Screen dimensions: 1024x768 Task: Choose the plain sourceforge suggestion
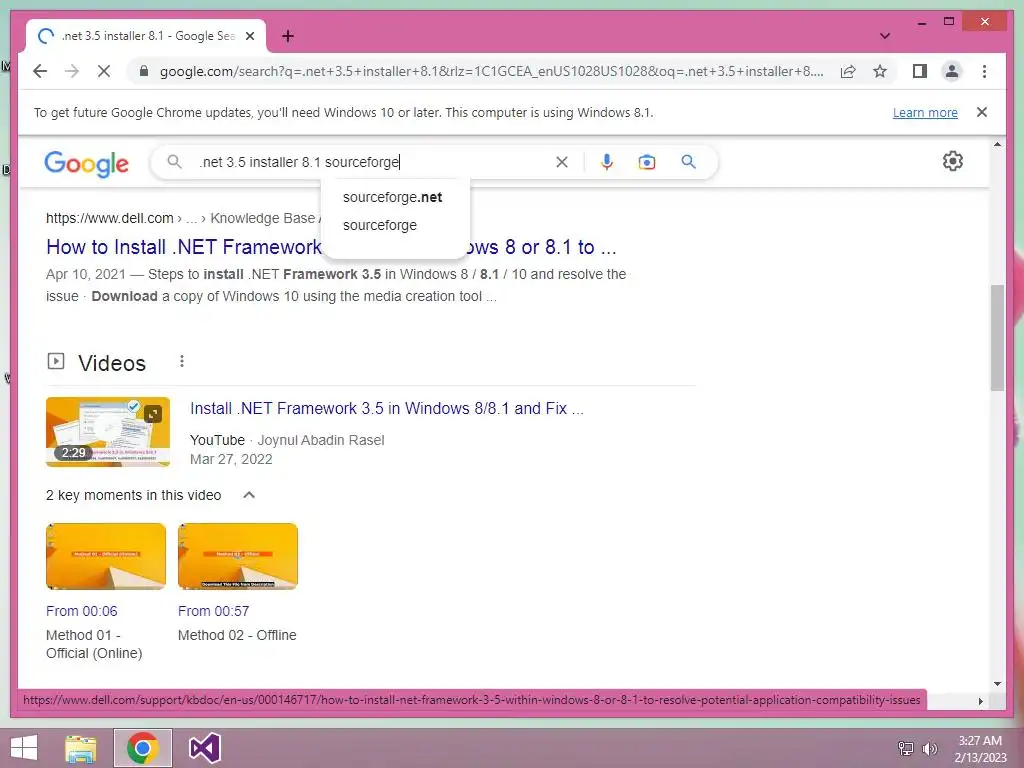point(379,225)
